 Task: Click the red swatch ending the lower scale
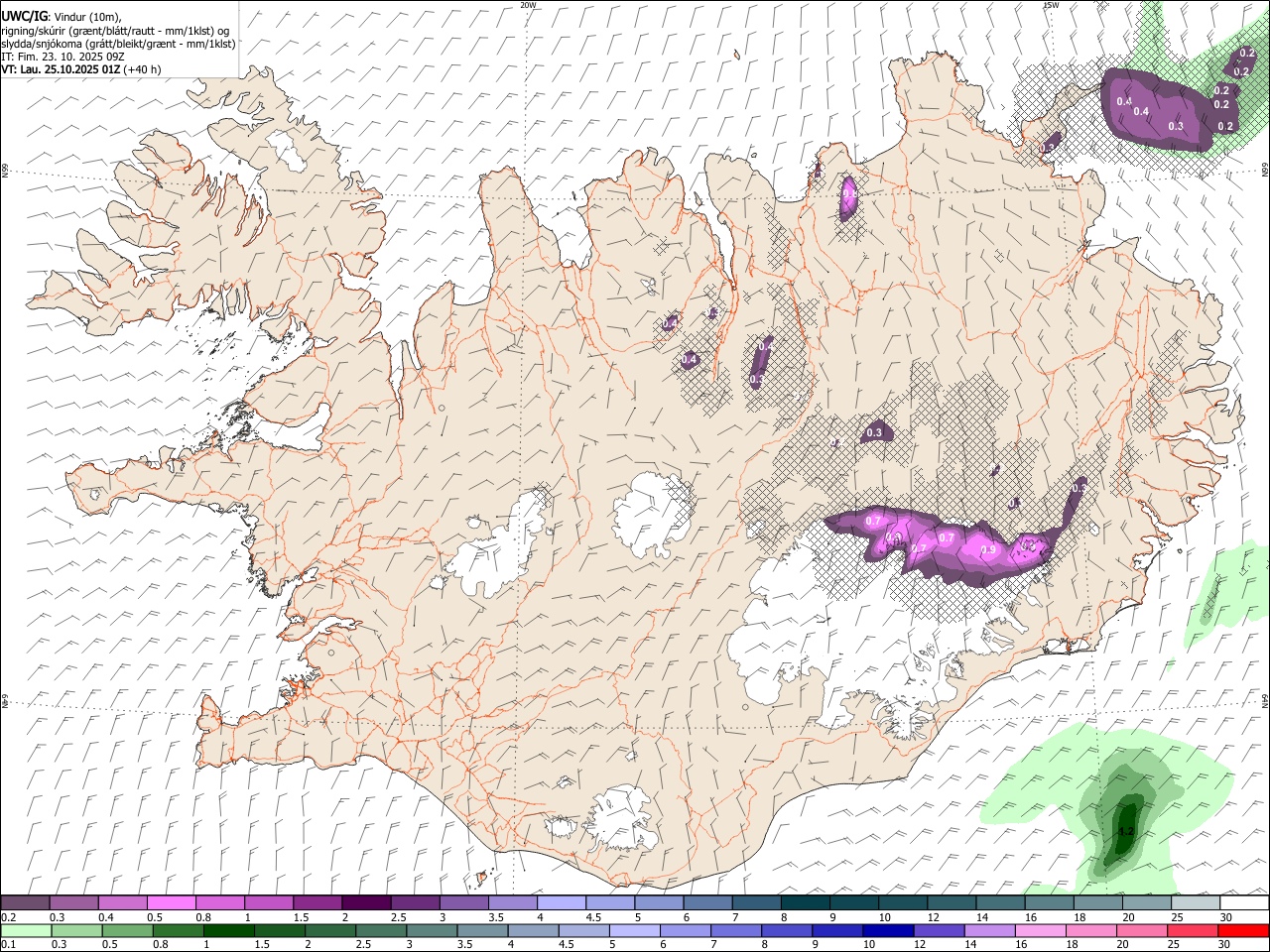1244,930
